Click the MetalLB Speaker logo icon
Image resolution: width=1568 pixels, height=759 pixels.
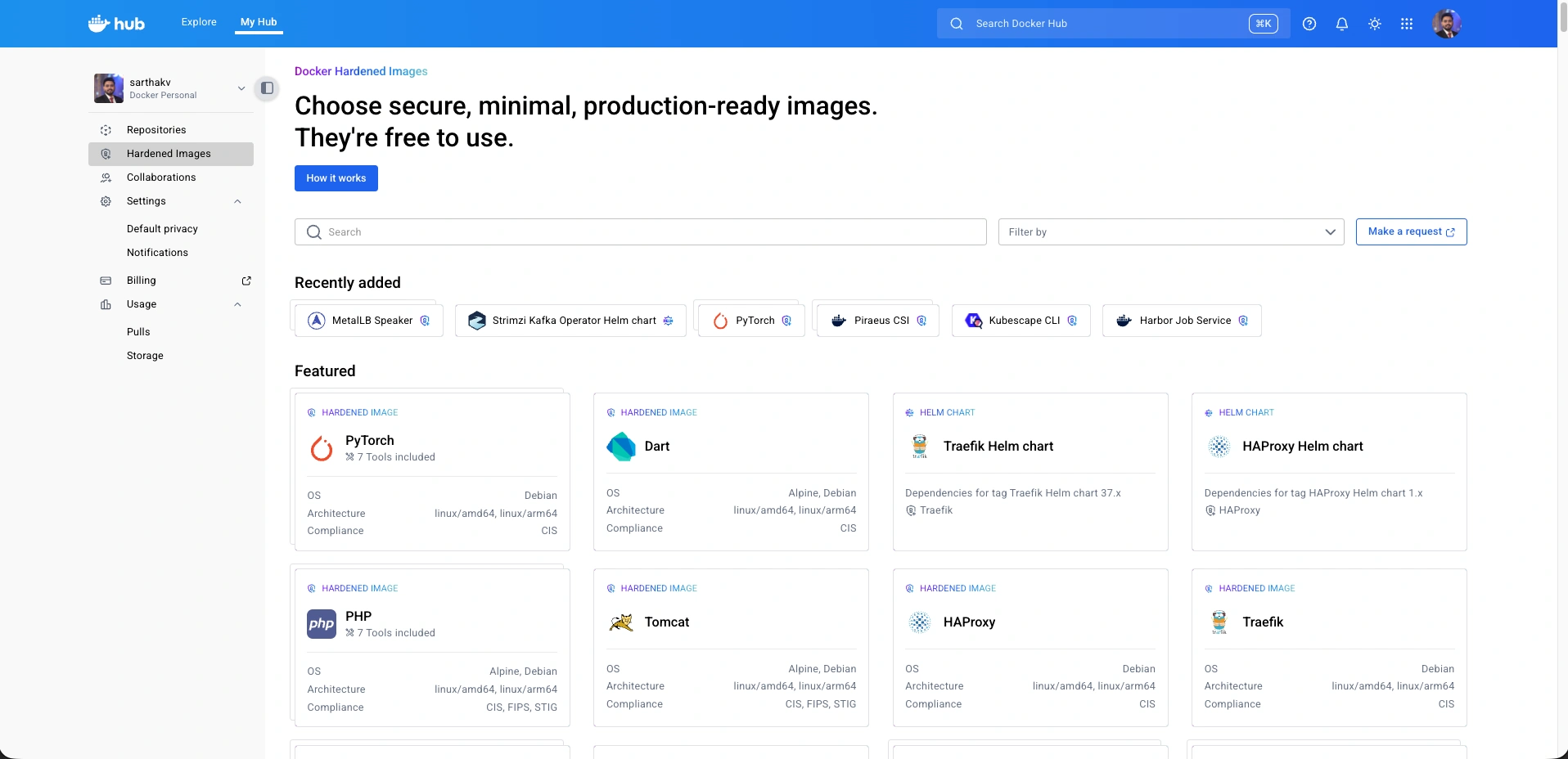tap(317, 321)
